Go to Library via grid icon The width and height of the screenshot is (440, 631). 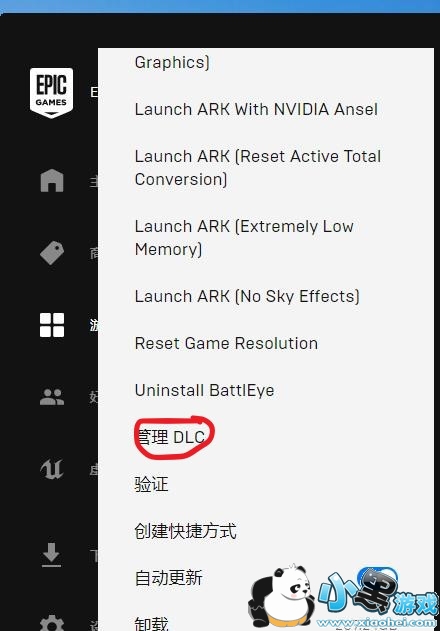pyautogui.click(x=52, y=325)
